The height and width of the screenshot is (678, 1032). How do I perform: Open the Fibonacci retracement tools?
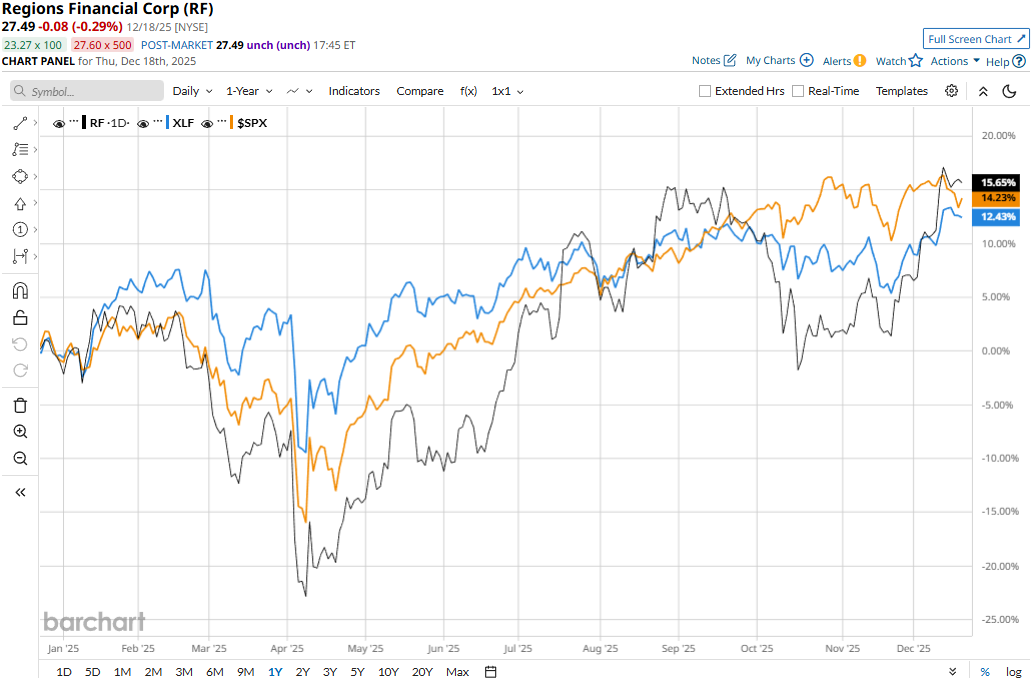(20, 149)
